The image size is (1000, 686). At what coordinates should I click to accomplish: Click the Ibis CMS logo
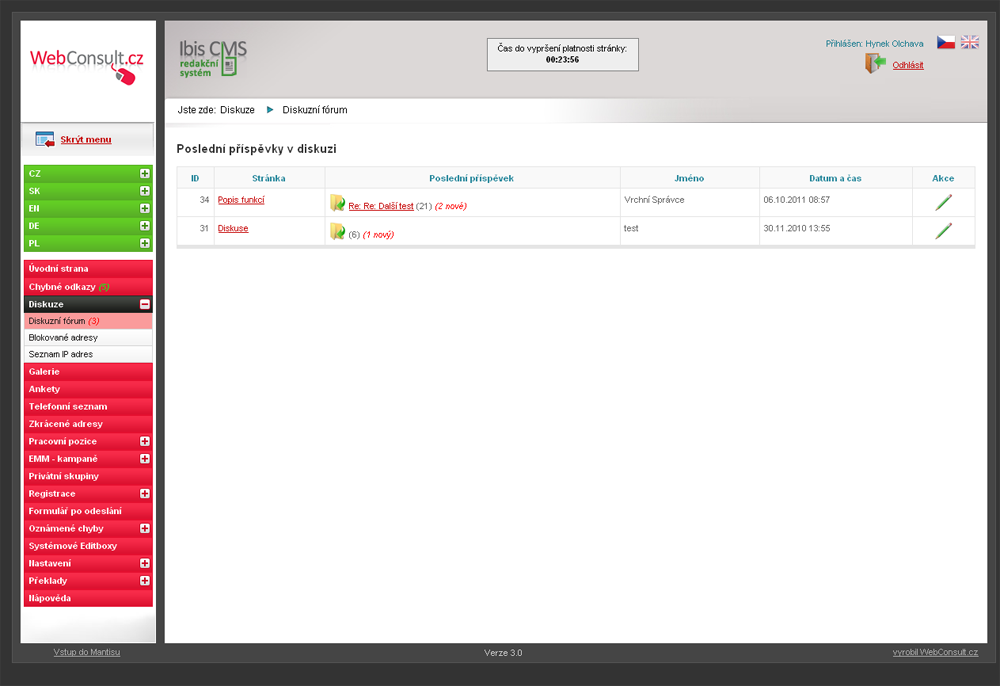213,58
